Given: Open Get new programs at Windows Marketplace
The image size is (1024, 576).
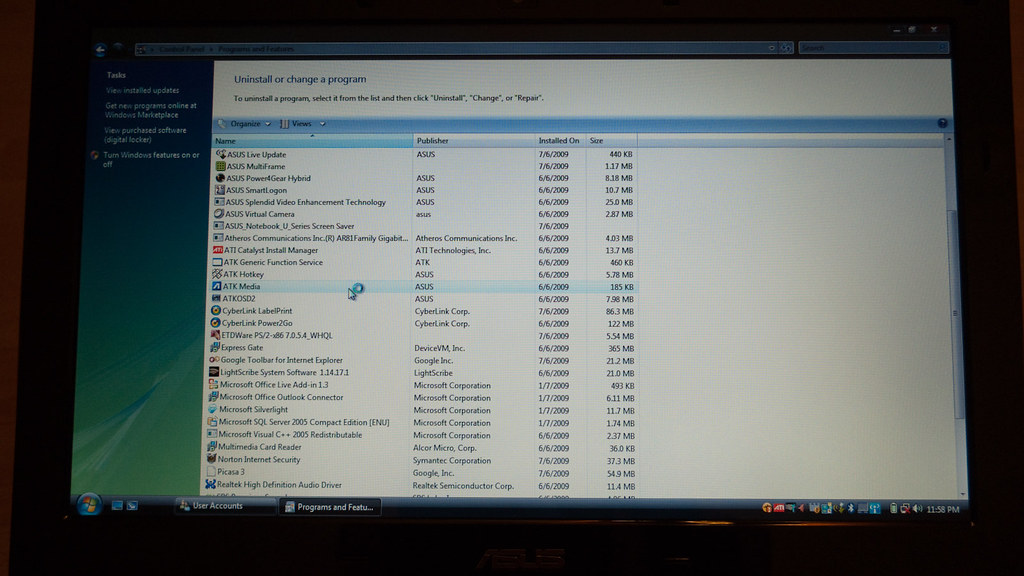Looking at the screenshot, I should point(151,110).
